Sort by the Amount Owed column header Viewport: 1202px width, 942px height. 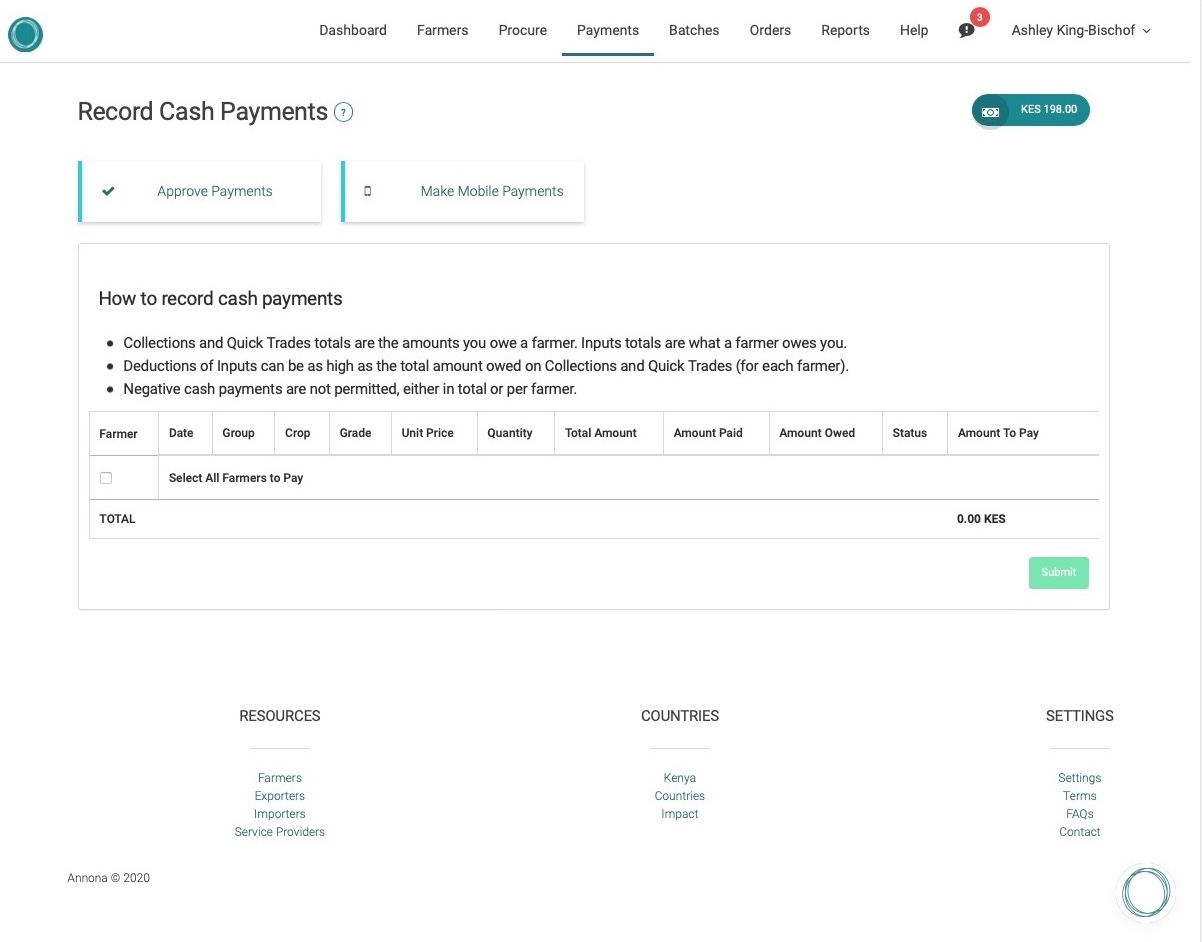[817, 433]
